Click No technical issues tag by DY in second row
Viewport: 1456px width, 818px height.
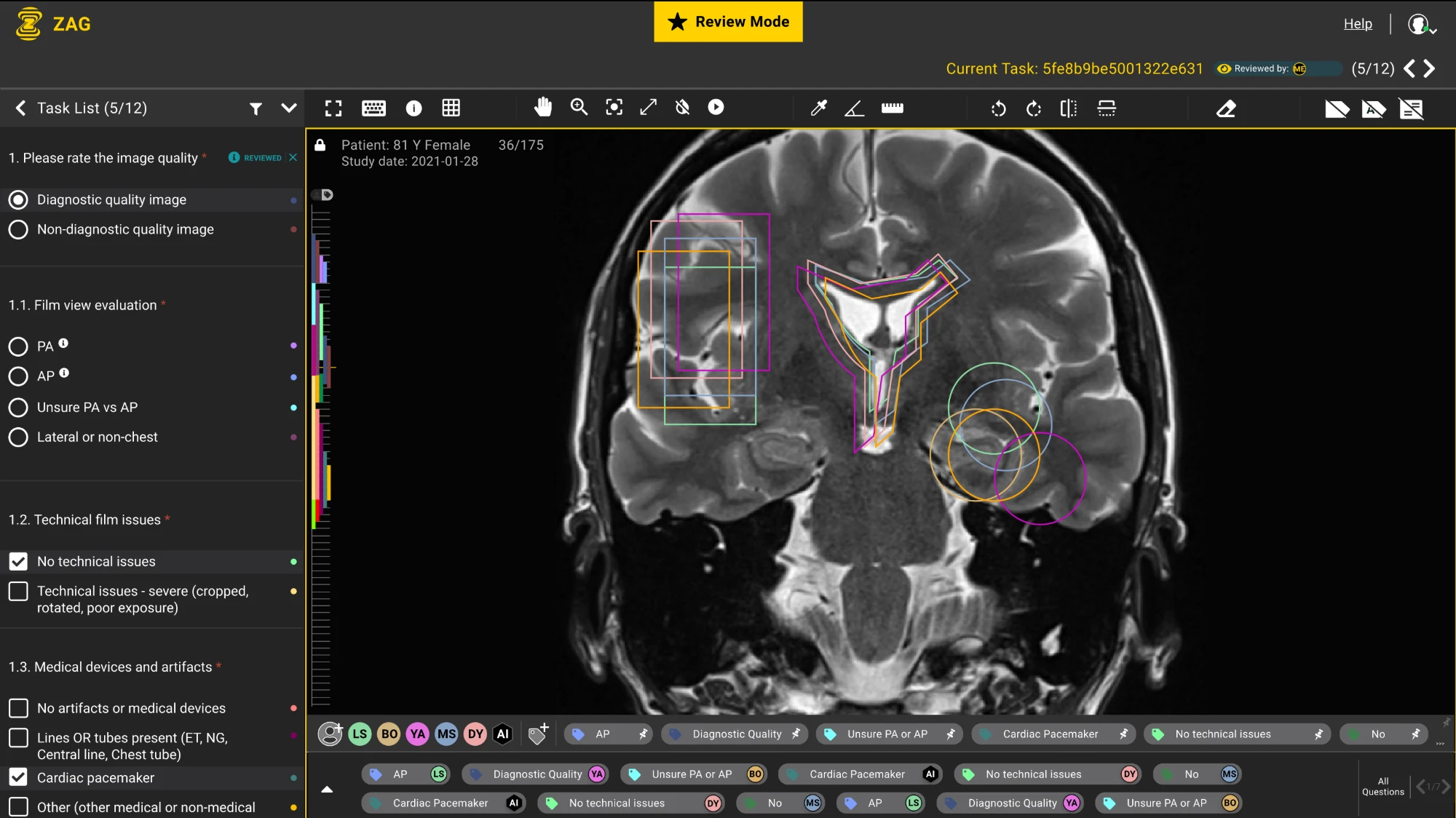click(1047, 774)
